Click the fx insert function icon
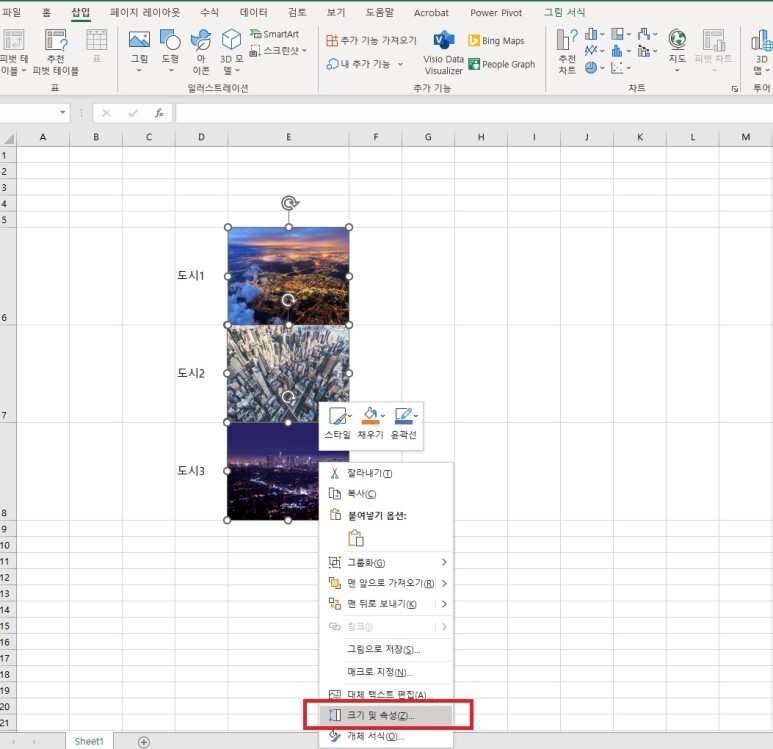This screenshot has height=749, width=773. pyautogui.click(x=159, y=113)
